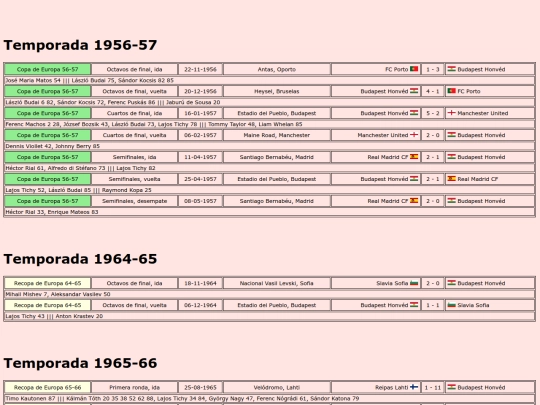Click the 1 - 1 score against Slavia Sofia

click(433, 305)
